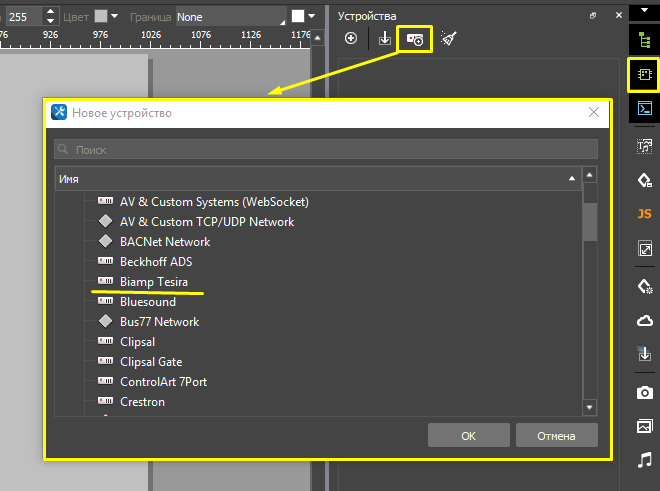Click the add device from database icon
This screenshot has height=491, width=660.
tap(414, 39)
